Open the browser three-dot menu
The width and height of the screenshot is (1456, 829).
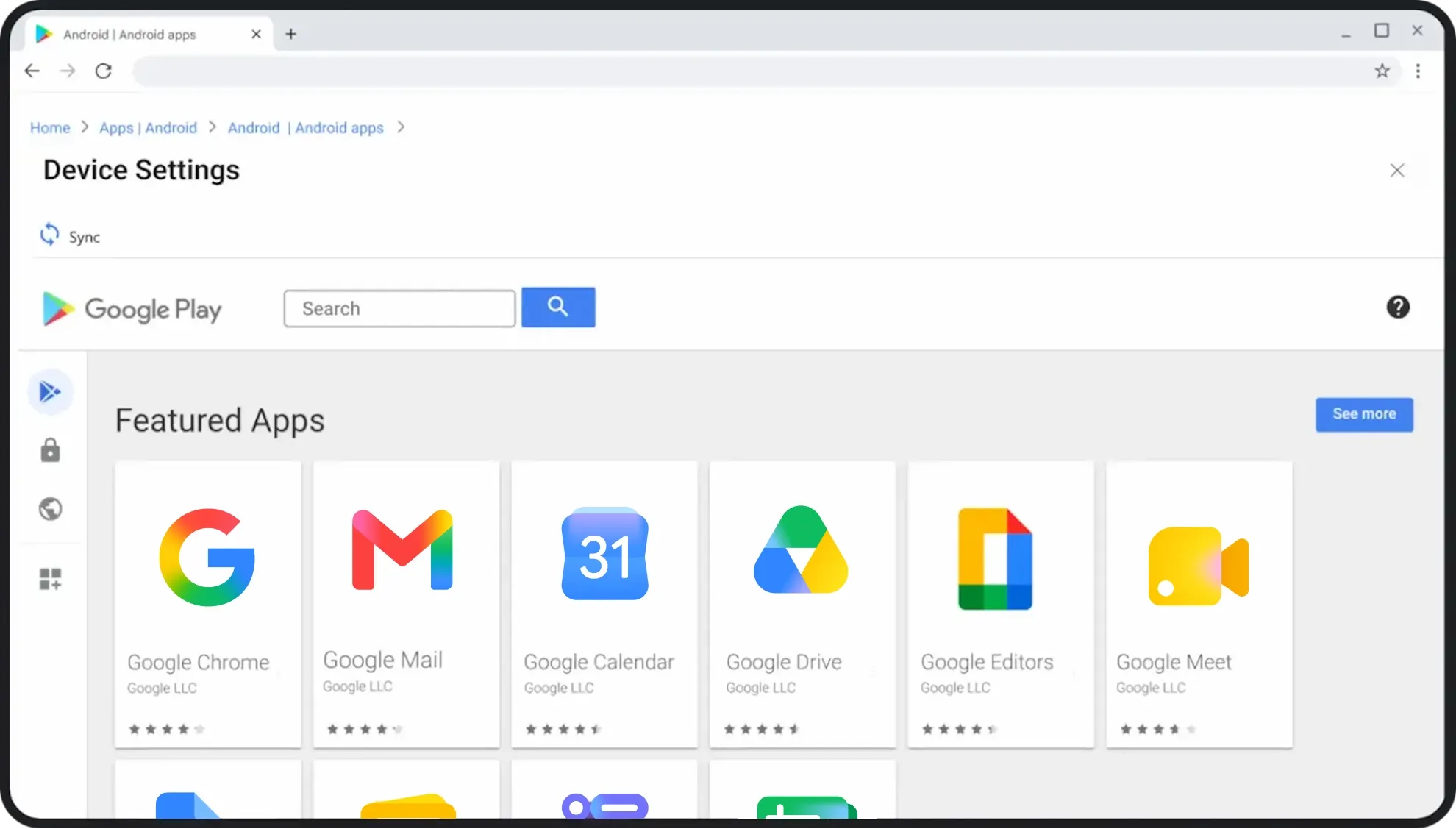pos(1418,71)
